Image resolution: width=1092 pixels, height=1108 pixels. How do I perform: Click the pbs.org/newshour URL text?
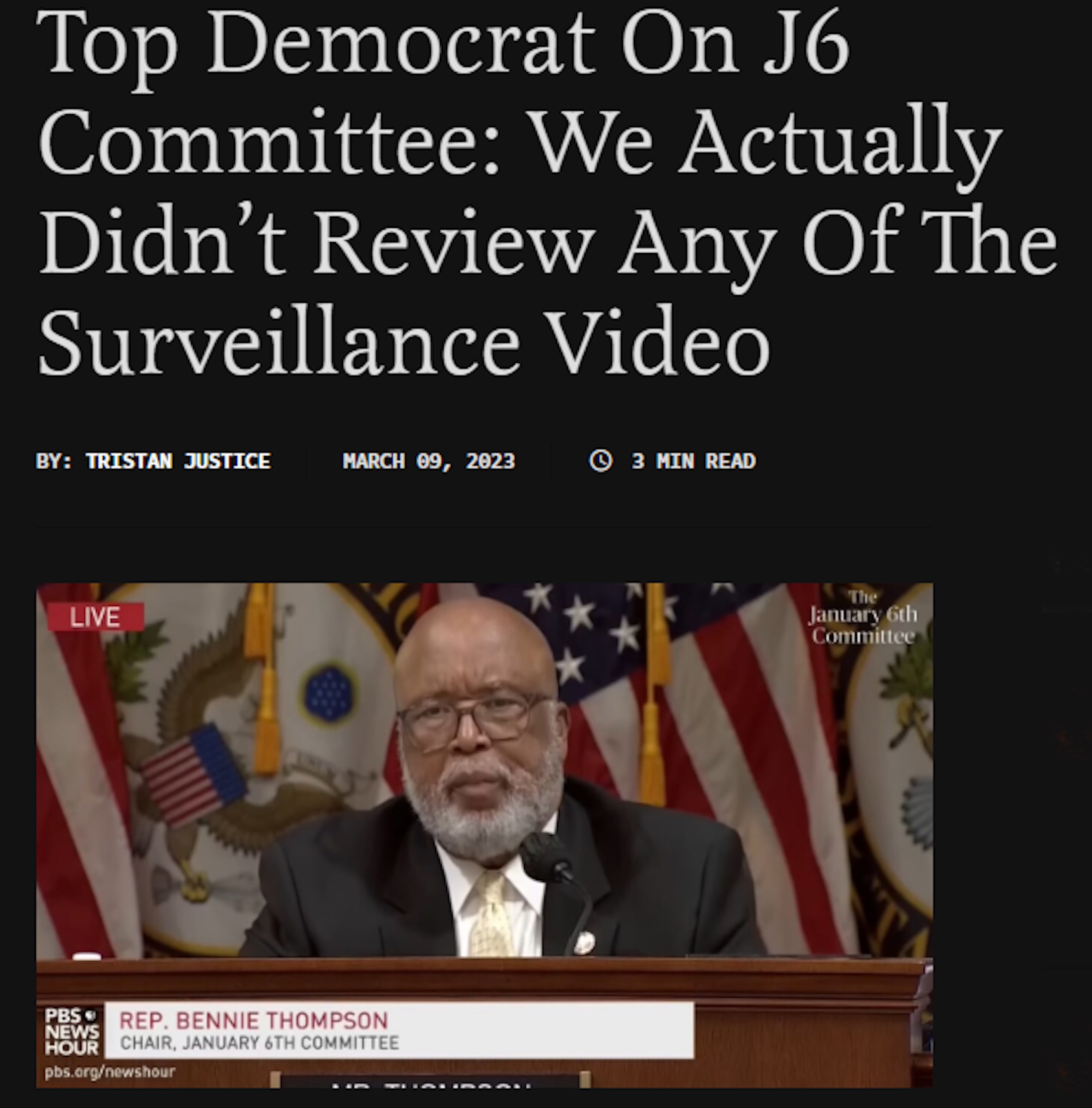tap(110, 1071)
